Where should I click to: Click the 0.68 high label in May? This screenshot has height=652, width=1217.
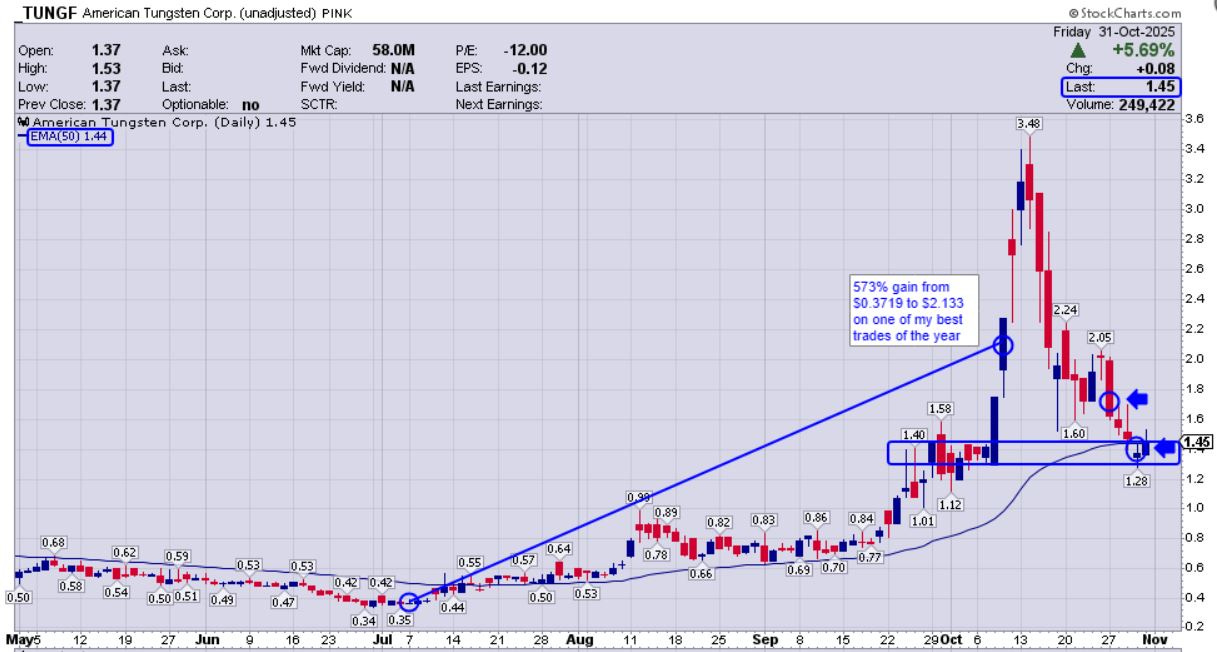[x=53, y=542]
